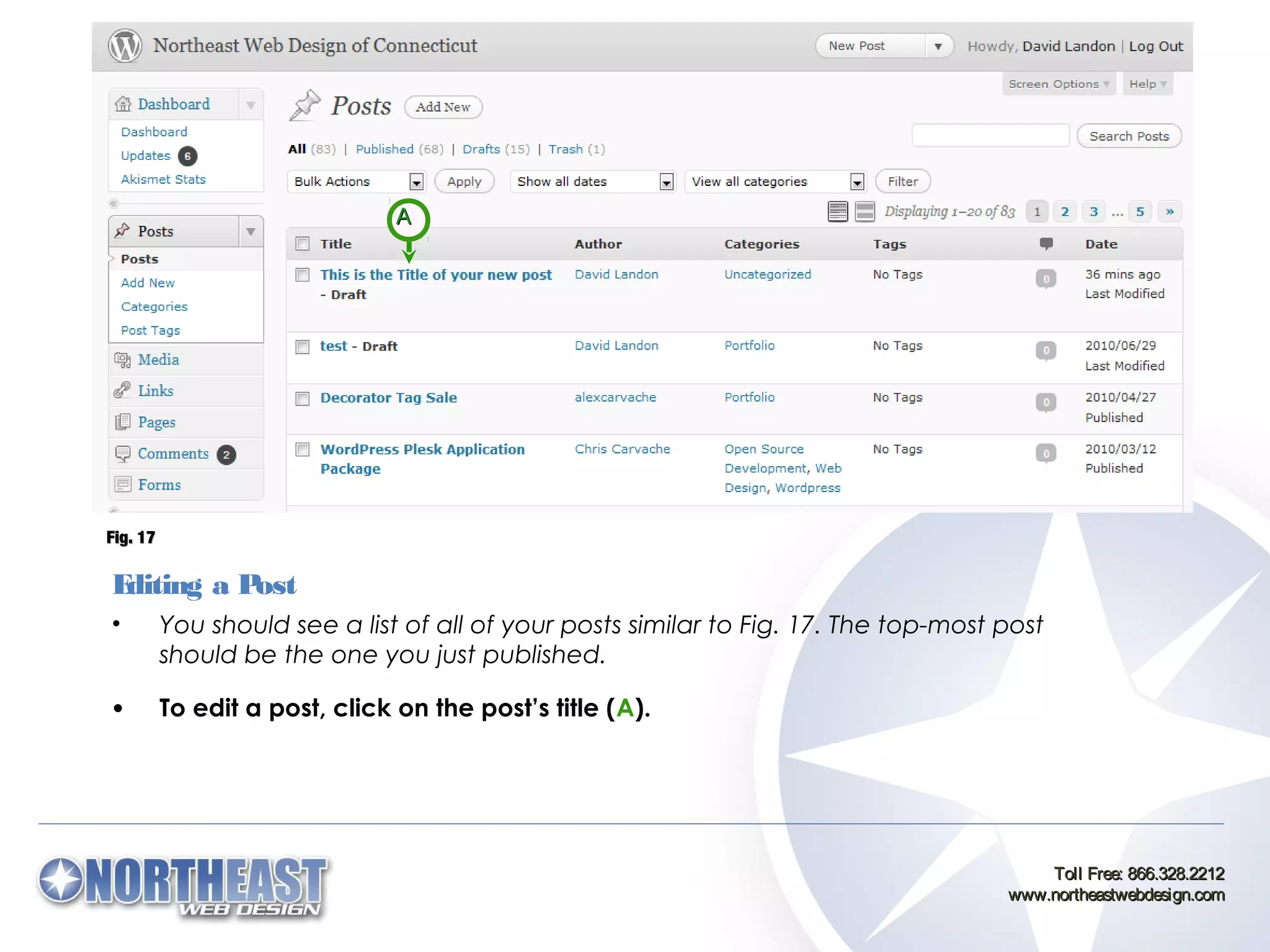Viewport: 1270px width, 952px height.
Task: Check the box for 'Decorator Tag Sale'
Action: (303, 399)
